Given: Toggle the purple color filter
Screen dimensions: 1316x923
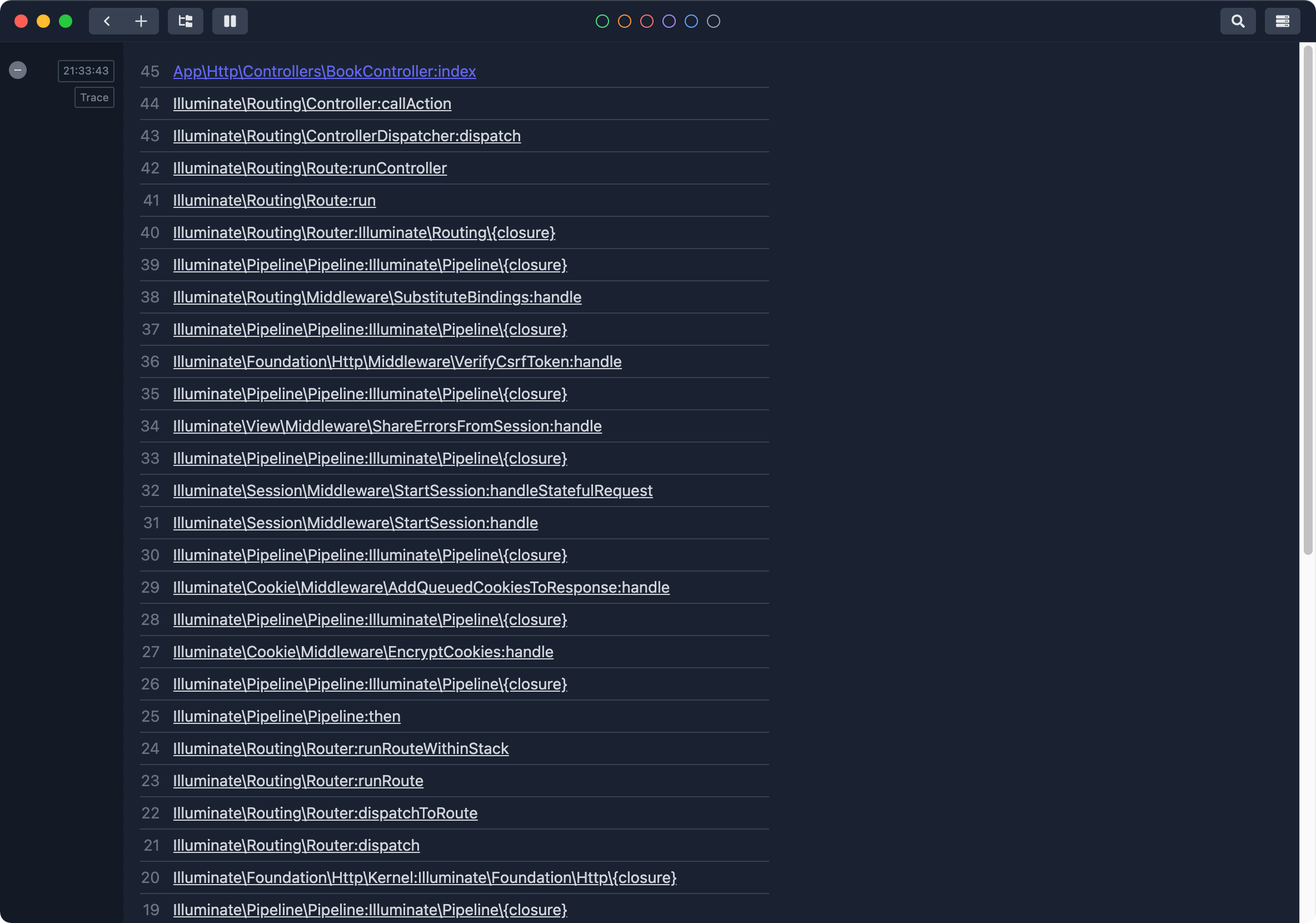Looking at the screenshot, I should (669, 21).
